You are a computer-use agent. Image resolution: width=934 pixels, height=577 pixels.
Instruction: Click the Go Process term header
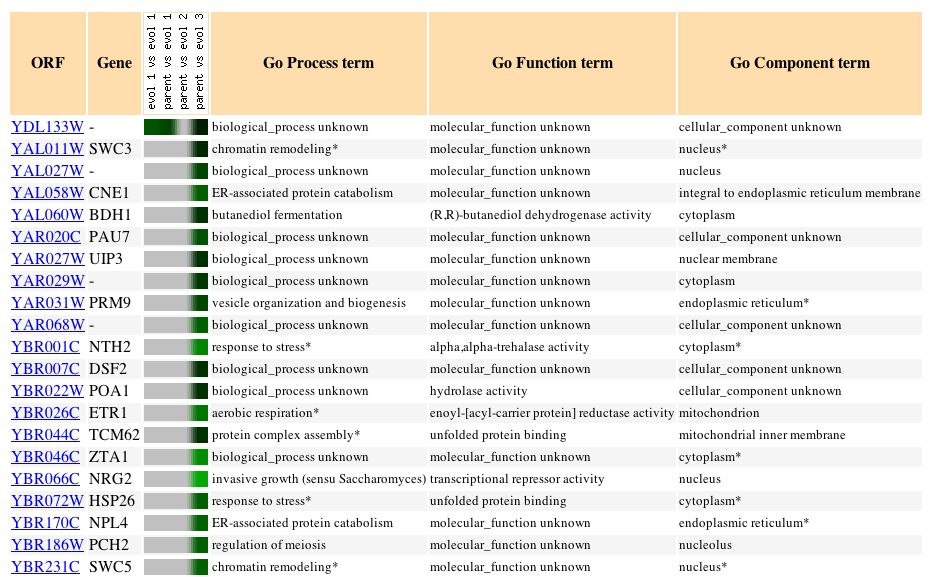coord(318,63)
